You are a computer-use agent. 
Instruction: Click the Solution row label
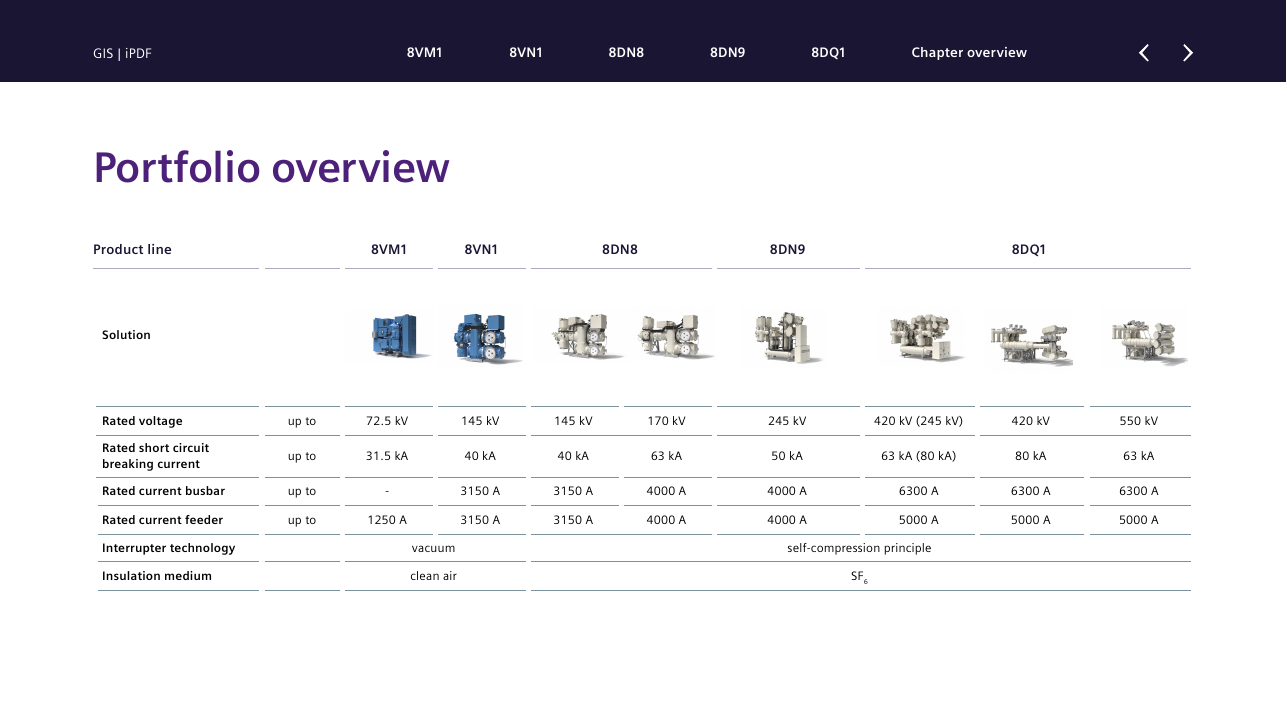[x=126, y=335]
